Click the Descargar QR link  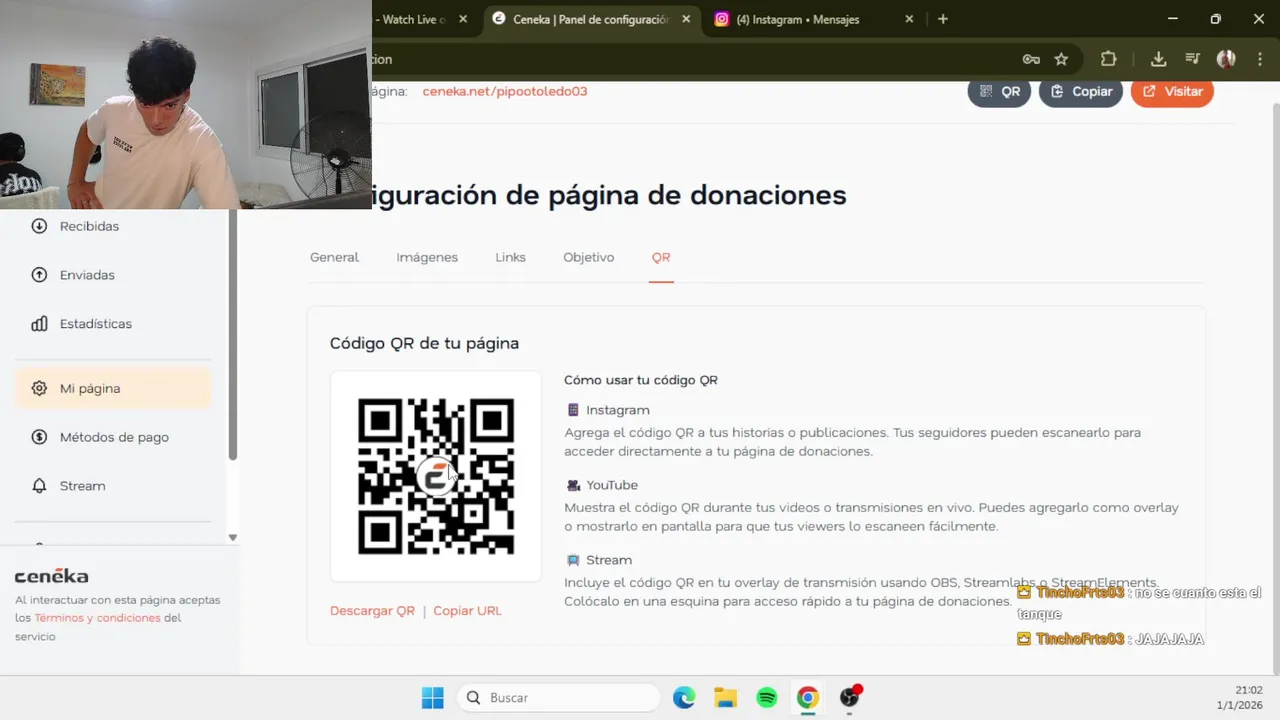point(372,611)
